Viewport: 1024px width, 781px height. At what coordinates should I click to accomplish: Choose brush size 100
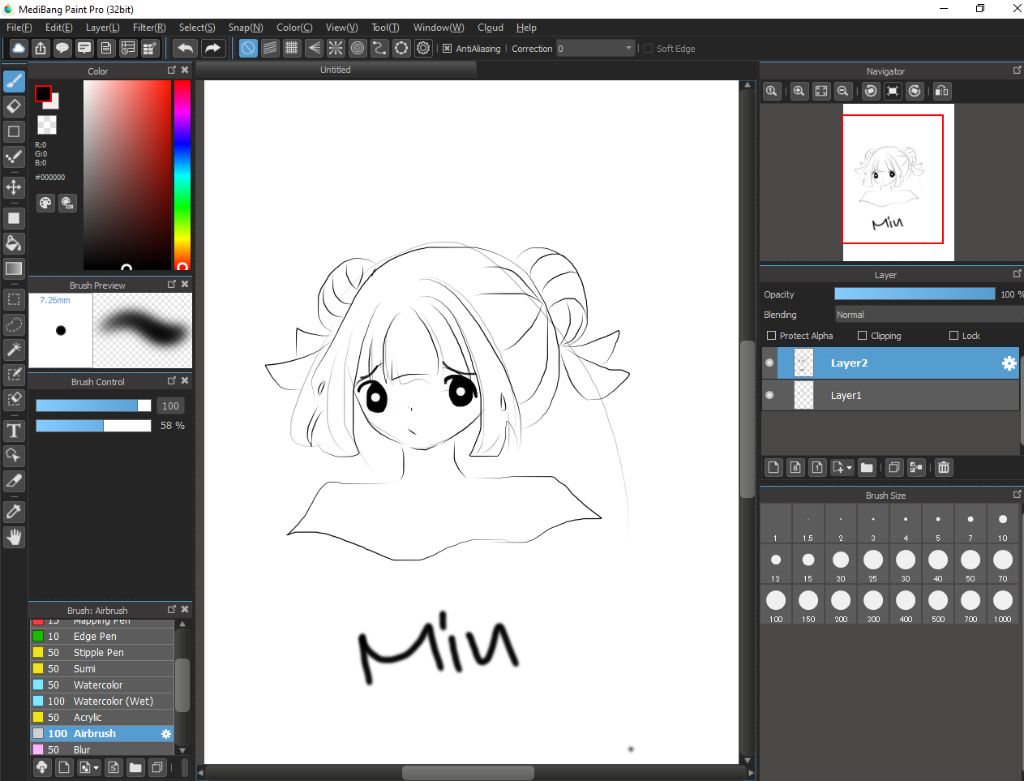pos(776,605)
